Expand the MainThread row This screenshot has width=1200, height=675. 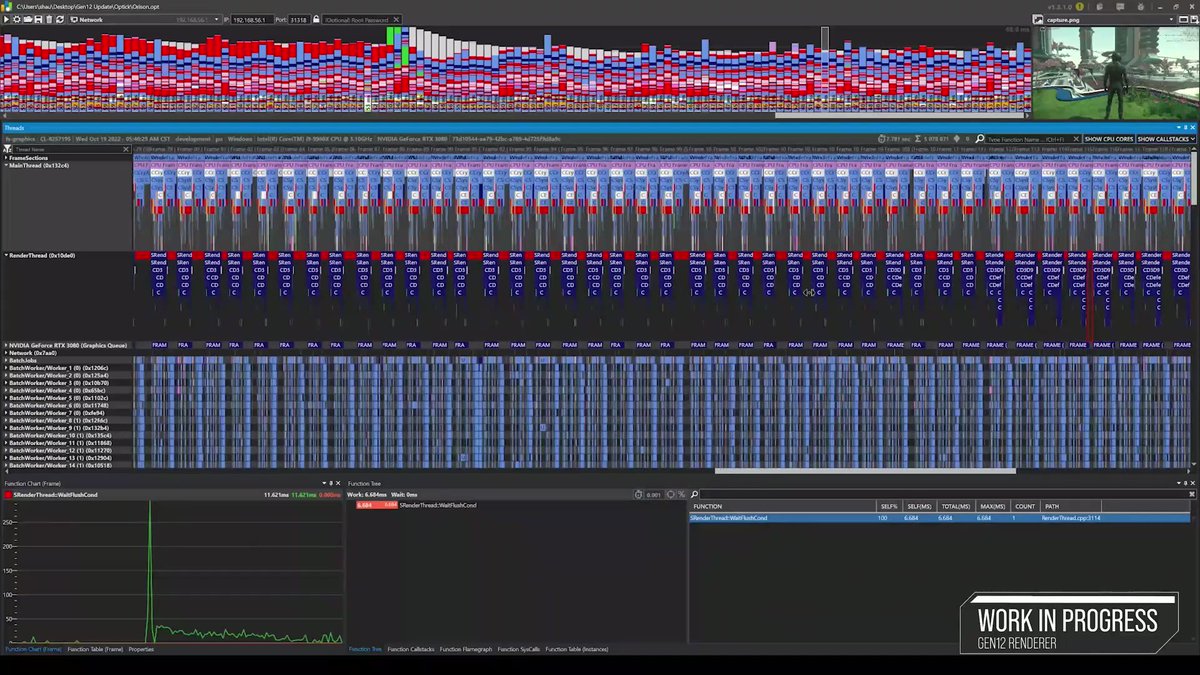point(6,165)
